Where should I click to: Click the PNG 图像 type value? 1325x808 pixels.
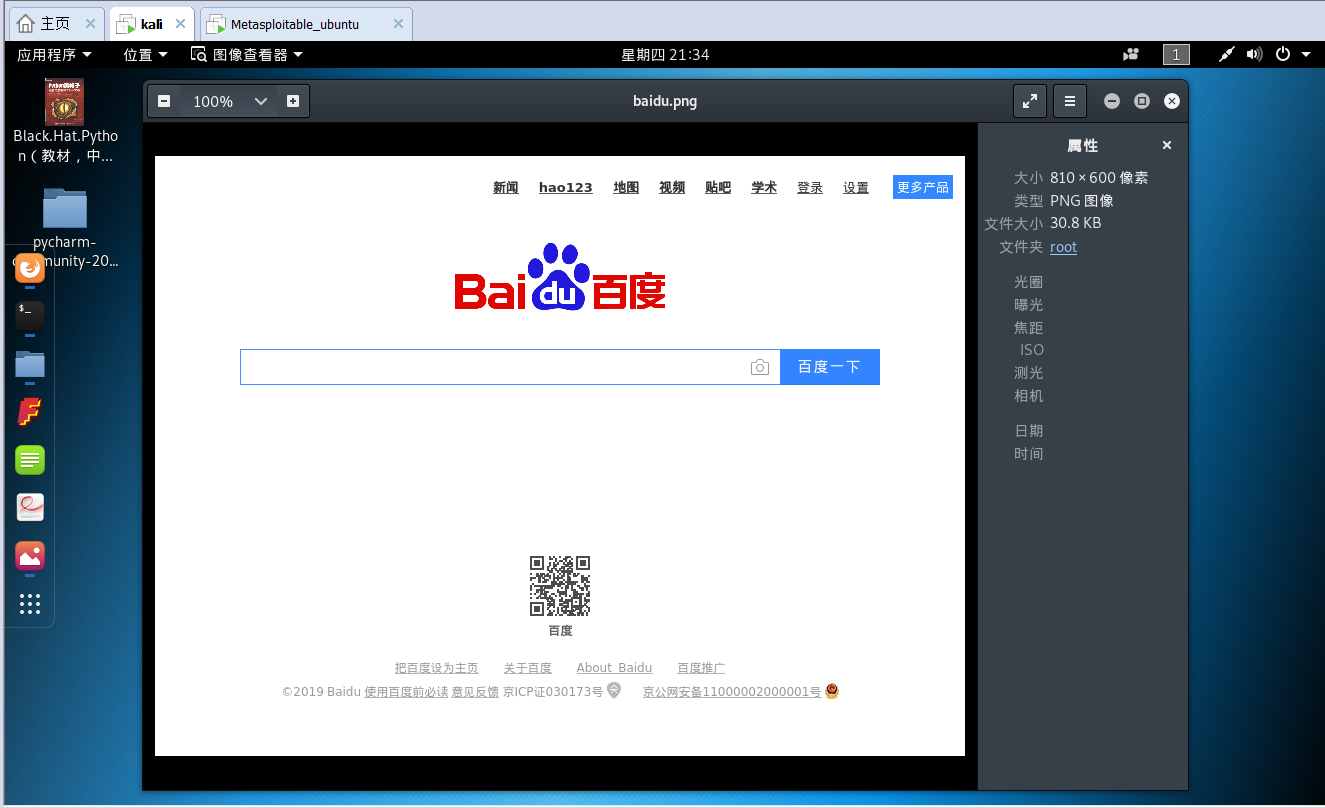(1082, 201)
